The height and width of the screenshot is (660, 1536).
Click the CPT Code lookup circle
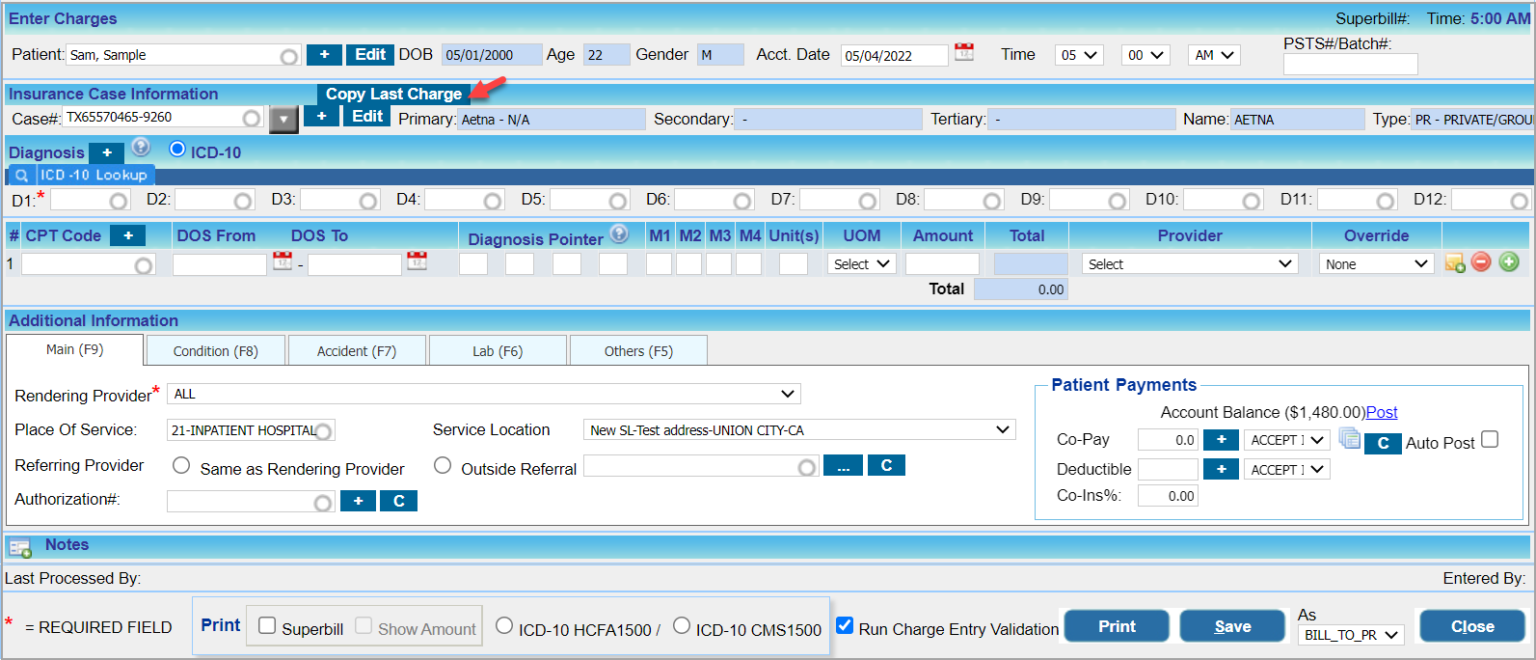[144, 266]
